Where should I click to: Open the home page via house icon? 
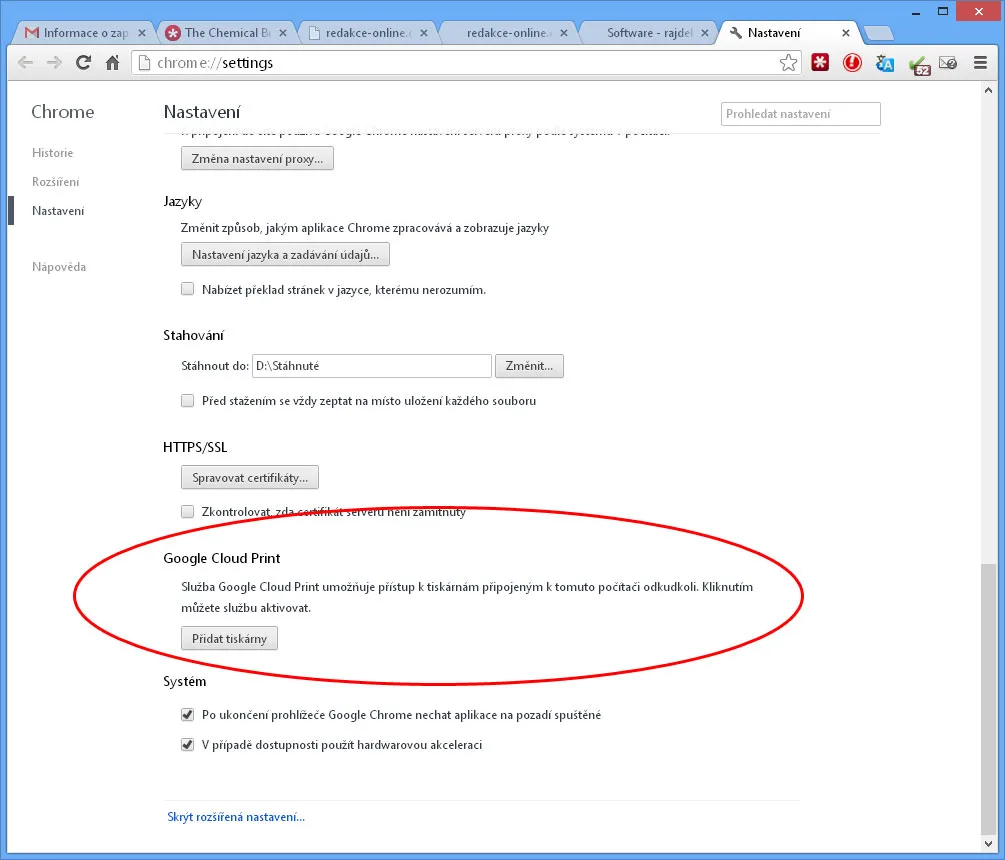point(112,62)
